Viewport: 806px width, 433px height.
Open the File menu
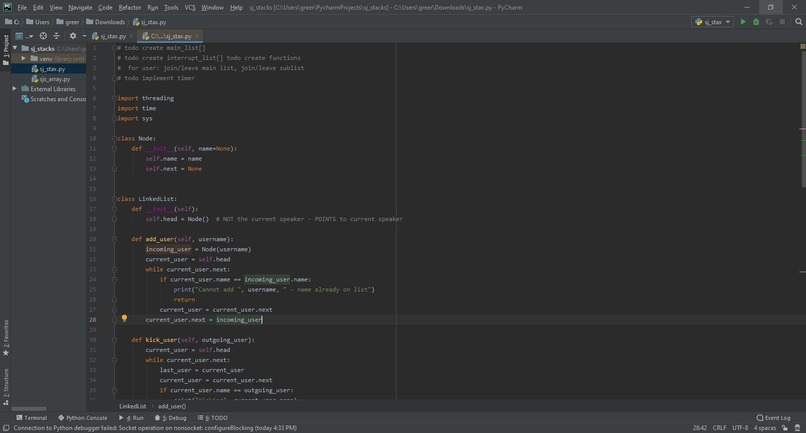point(22,8)
